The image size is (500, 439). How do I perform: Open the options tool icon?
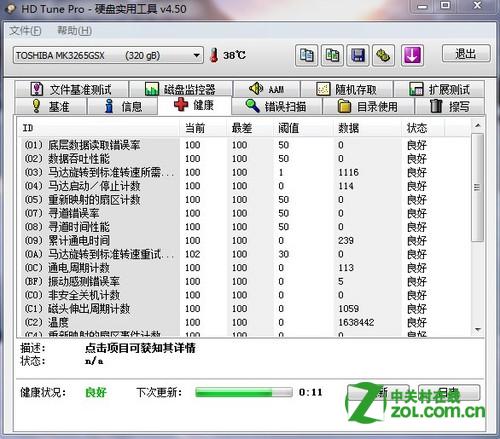[384, 55]
